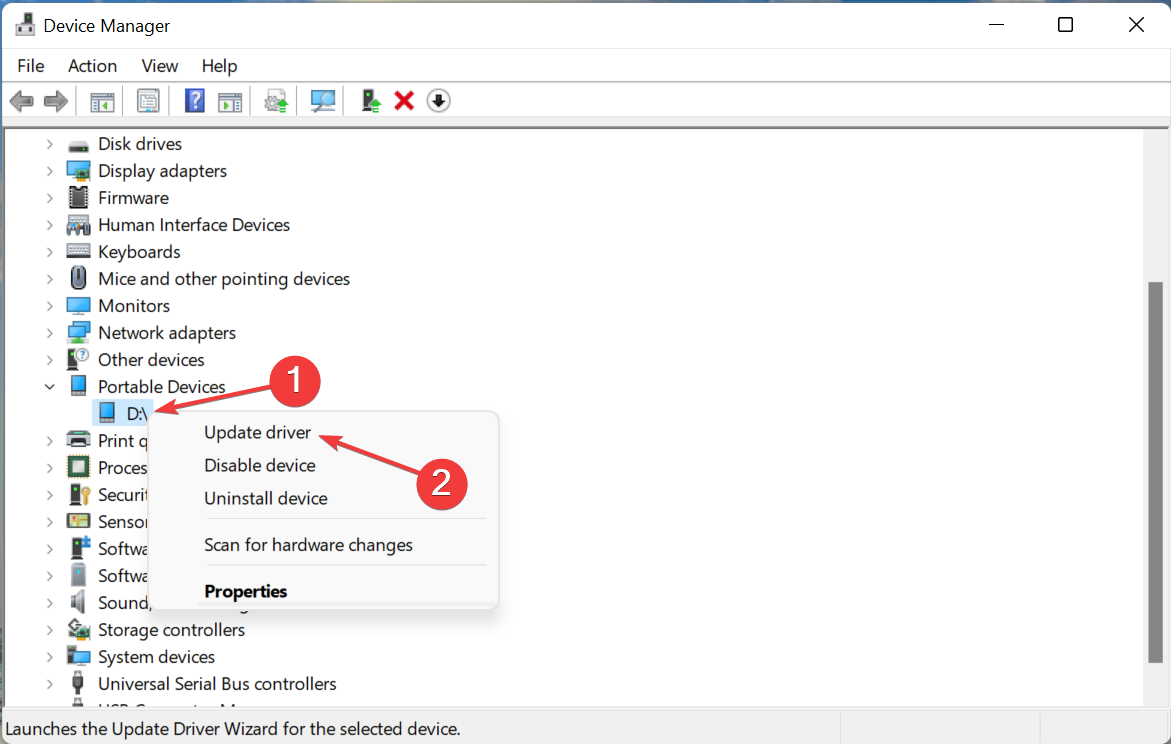Expand the Disk drives category
This screenshot has height=744, width=1171.
[x=50, y=144]
